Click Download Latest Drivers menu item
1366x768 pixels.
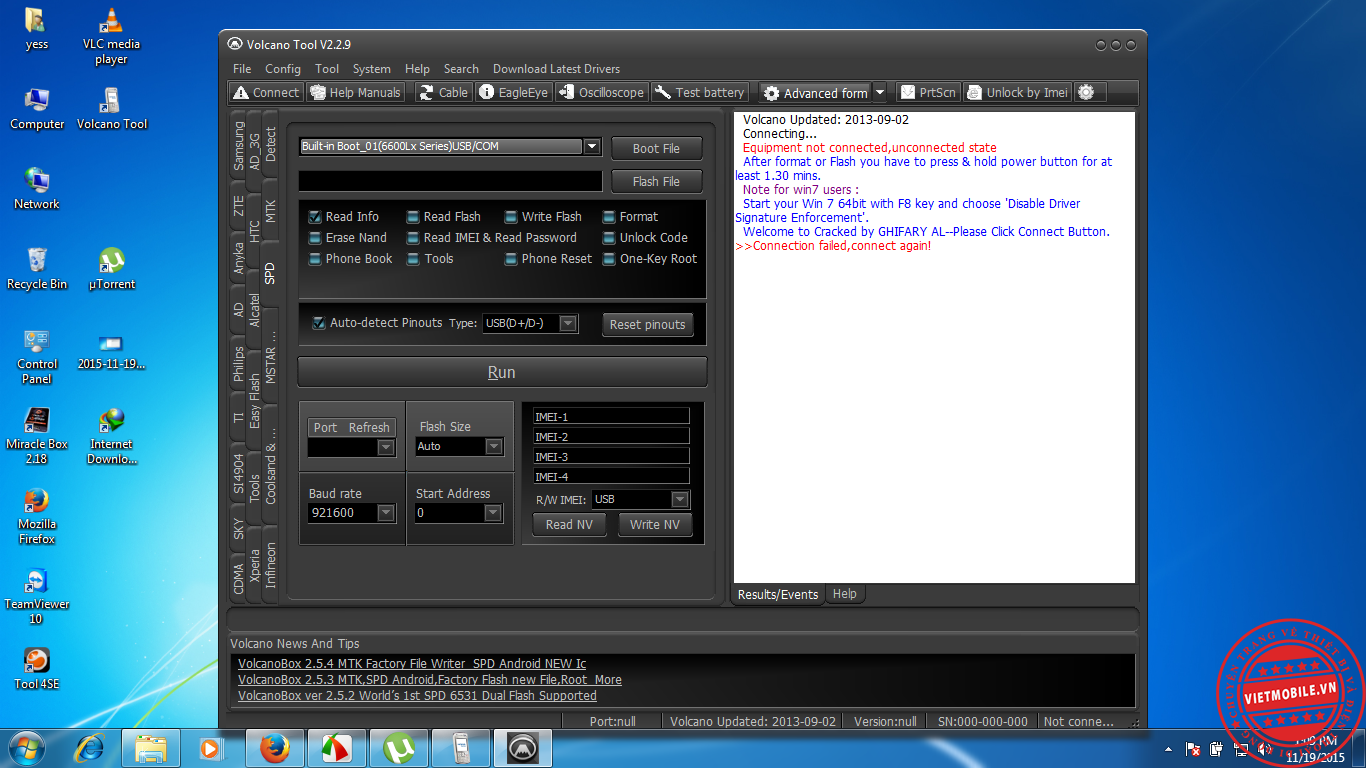pyautogui.click(x=556, y=69)
